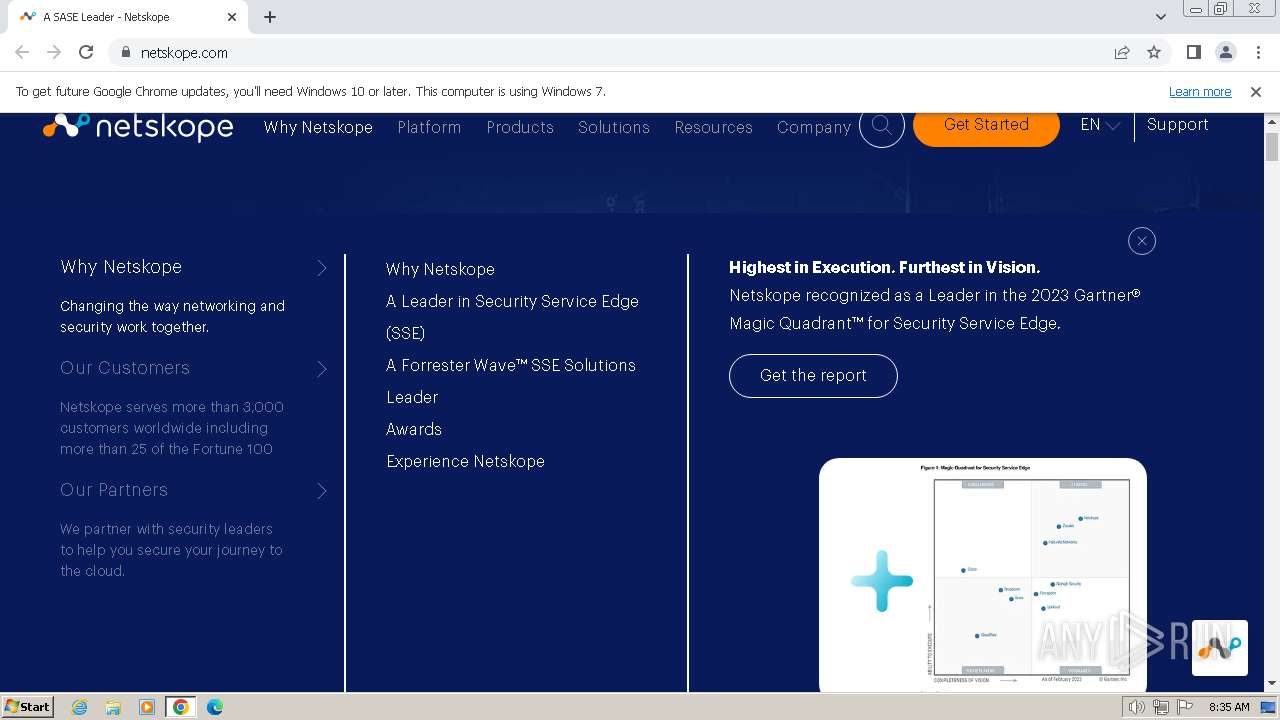Open the Awards link

click(414, 429)
